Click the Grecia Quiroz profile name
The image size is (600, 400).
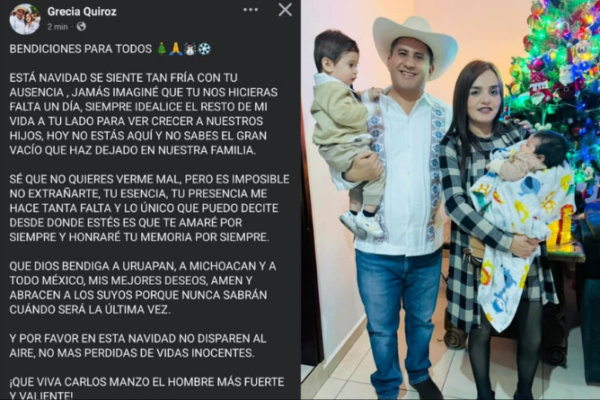coord(82,12)
